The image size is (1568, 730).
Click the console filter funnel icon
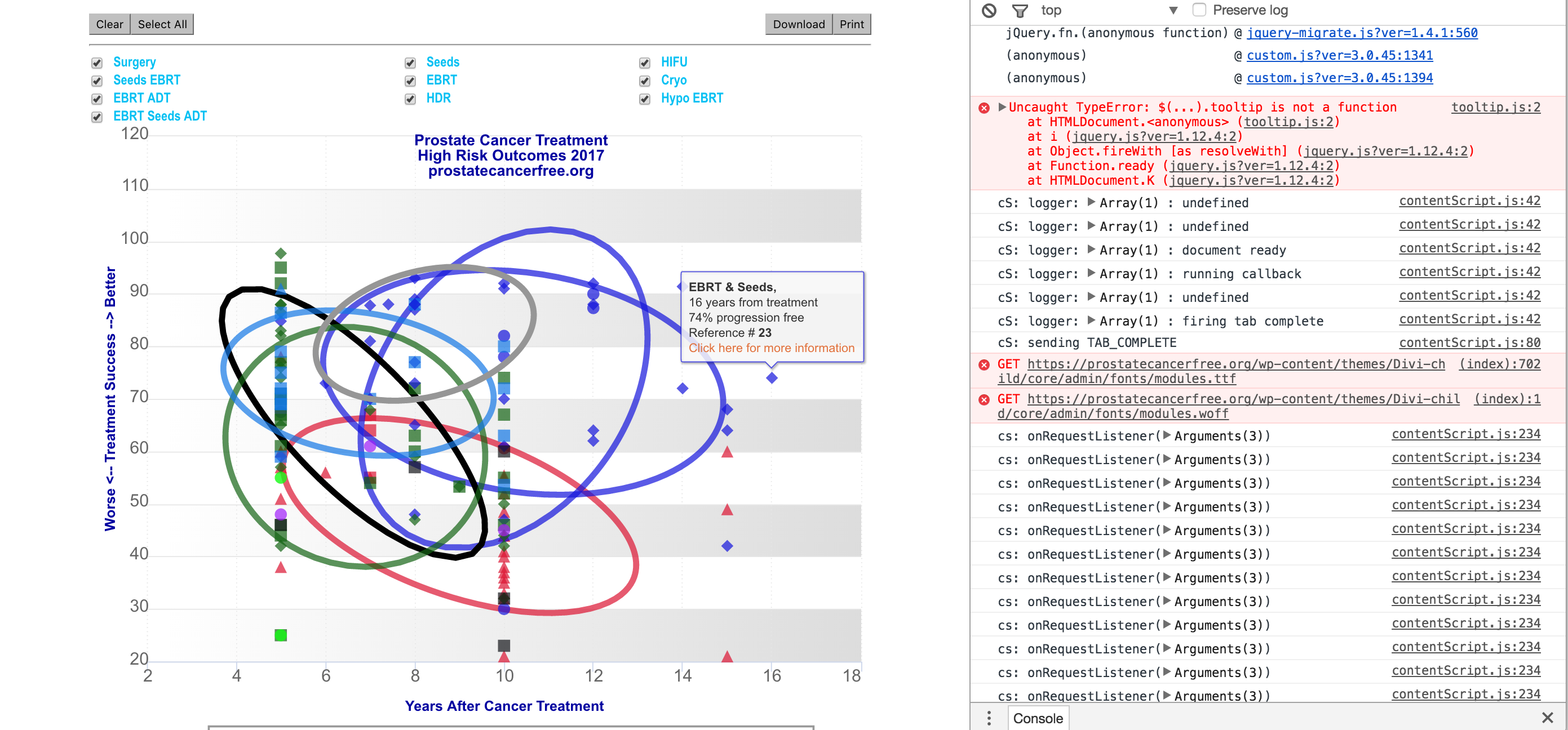coord(1020,10)
